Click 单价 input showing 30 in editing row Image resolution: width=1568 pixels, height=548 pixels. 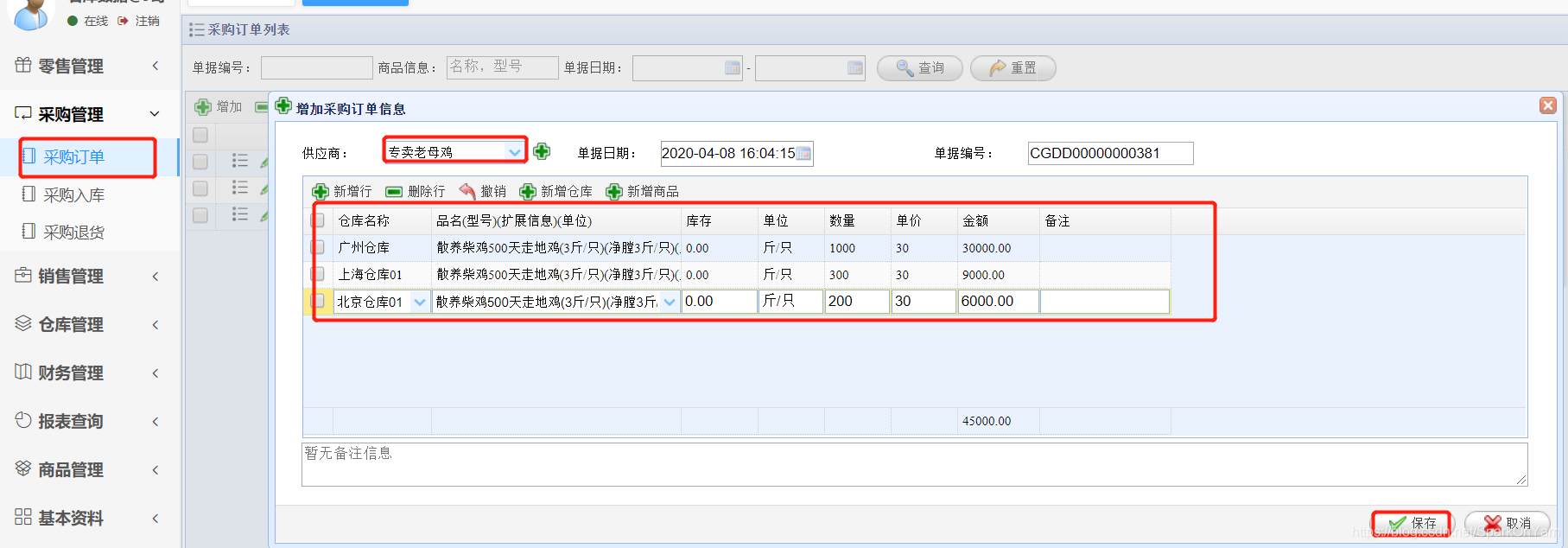924,301
